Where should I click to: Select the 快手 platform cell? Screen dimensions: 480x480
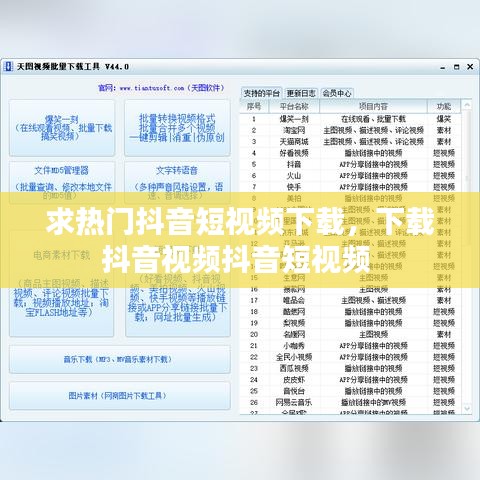pyautogui.click(x=294, y=187)
